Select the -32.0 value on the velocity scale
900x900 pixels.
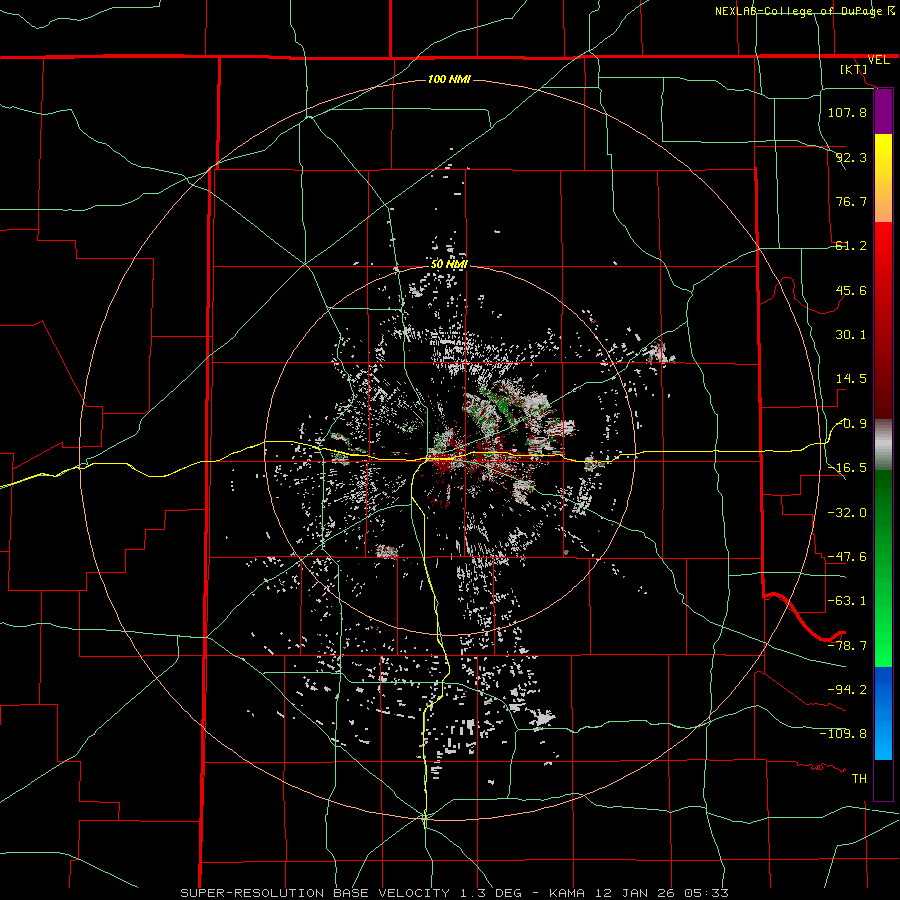coord(847,513)
